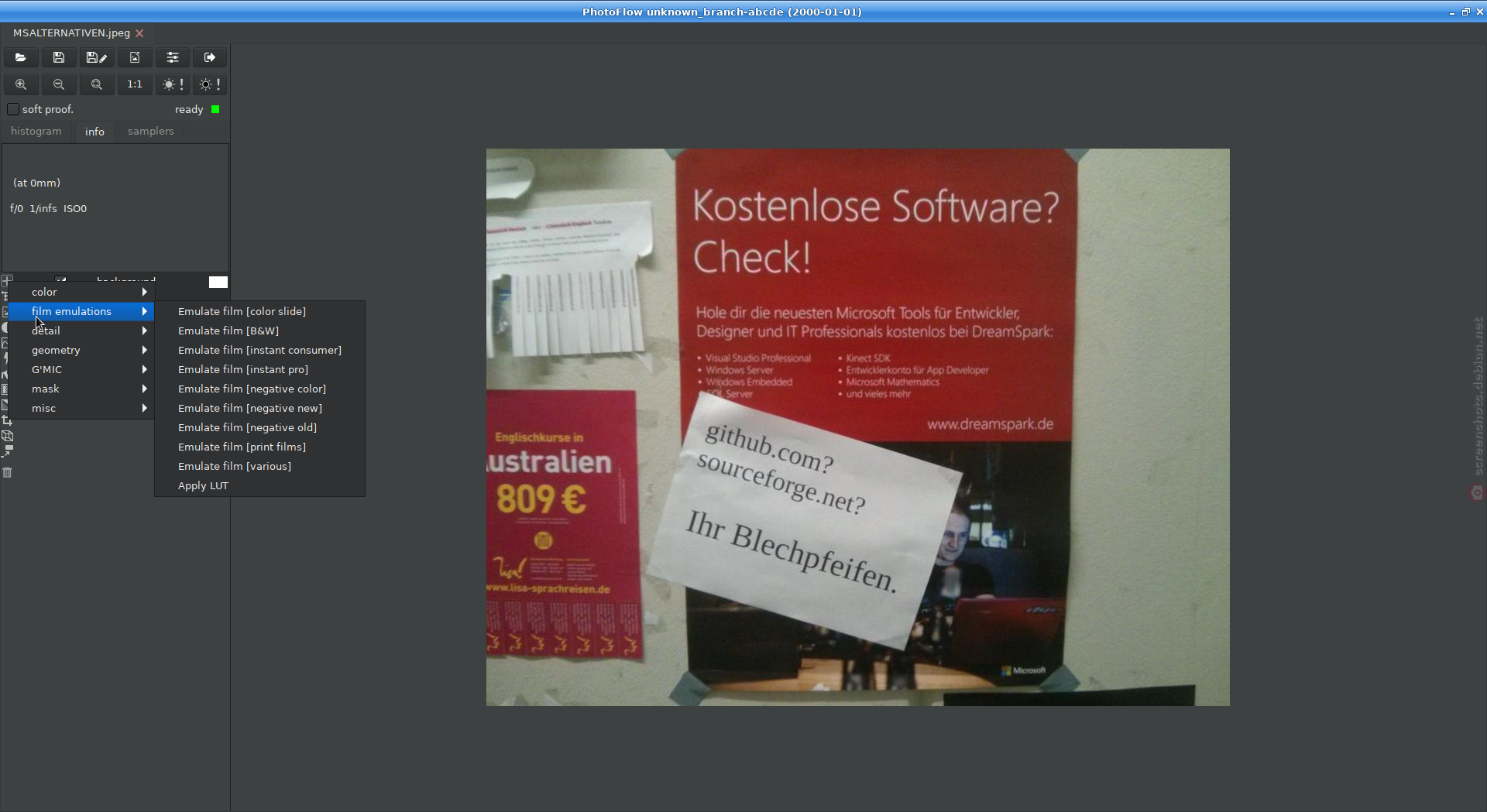Screen dimensions: 1487x812
Task: Open settings via sliders icon
Action: (x=173, y=57)
